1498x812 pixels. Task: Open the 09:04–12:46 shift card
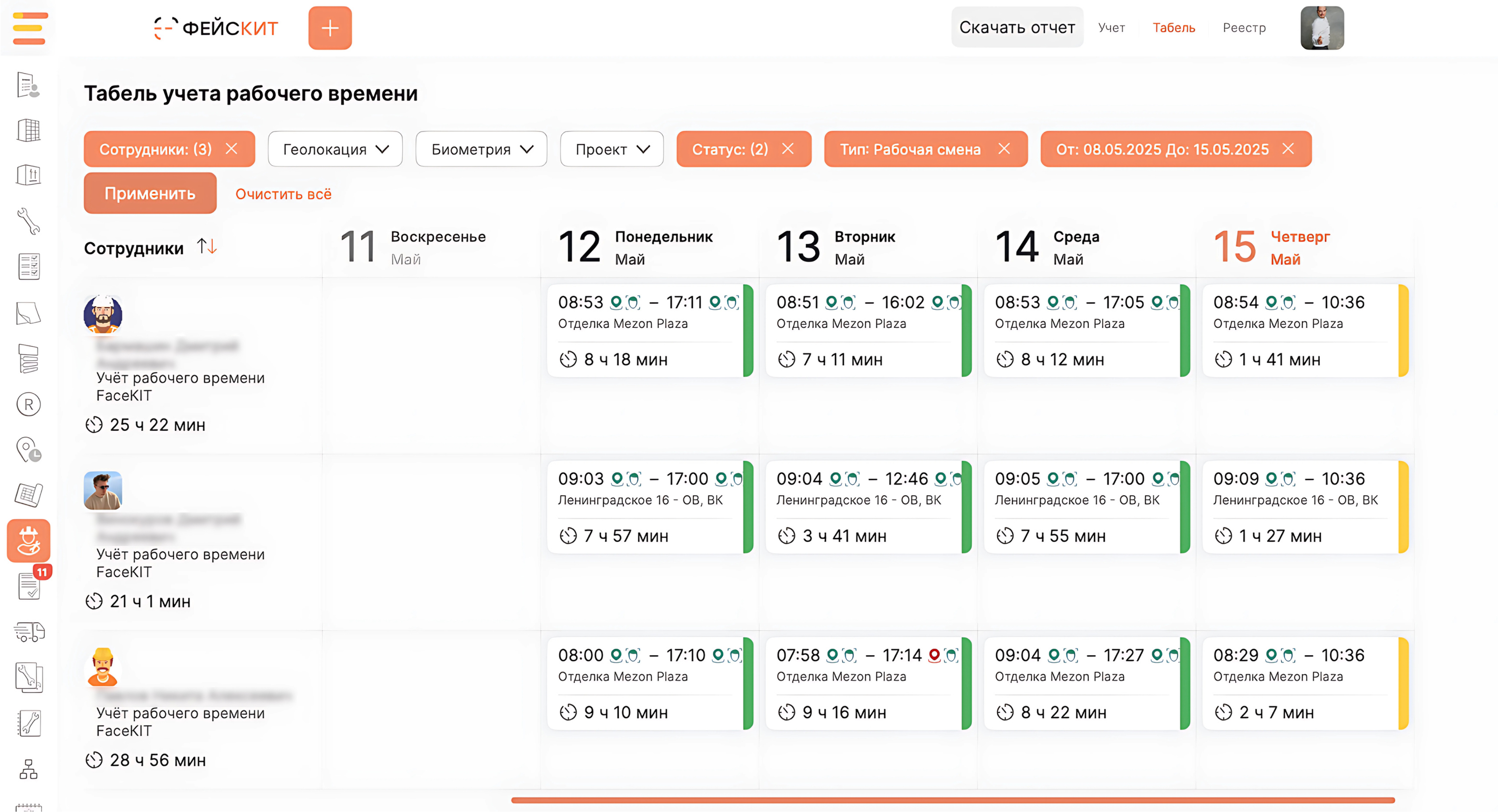(x=868, y=507)
